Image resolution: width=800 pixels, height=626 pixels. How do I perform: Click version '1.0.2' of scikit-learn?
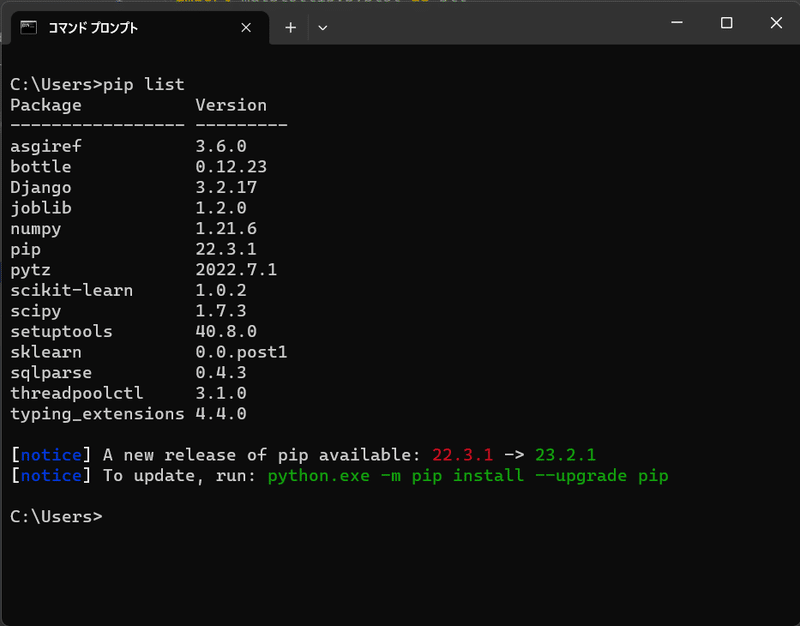221,290
